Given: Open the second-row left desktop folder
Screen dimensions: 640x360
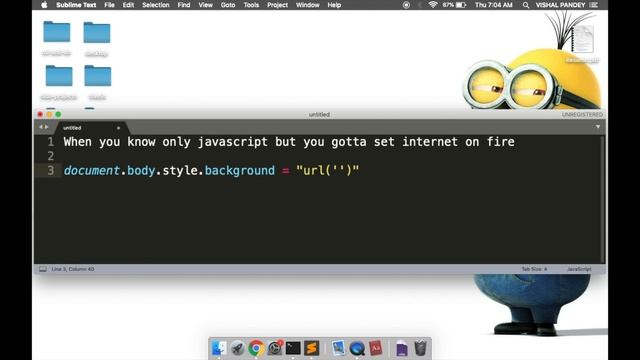Looking at the screenshot, I should [x=59, y=76].
